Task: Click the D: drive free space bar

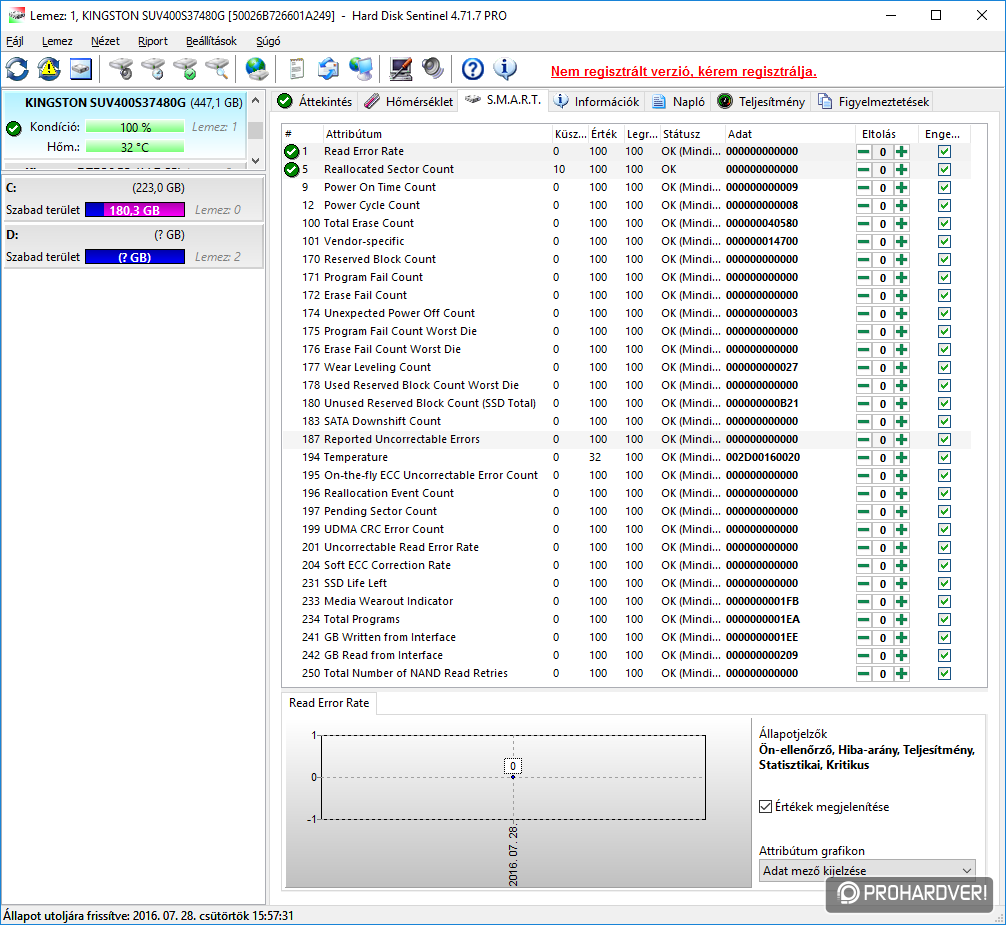Action: tap(135, 257)
